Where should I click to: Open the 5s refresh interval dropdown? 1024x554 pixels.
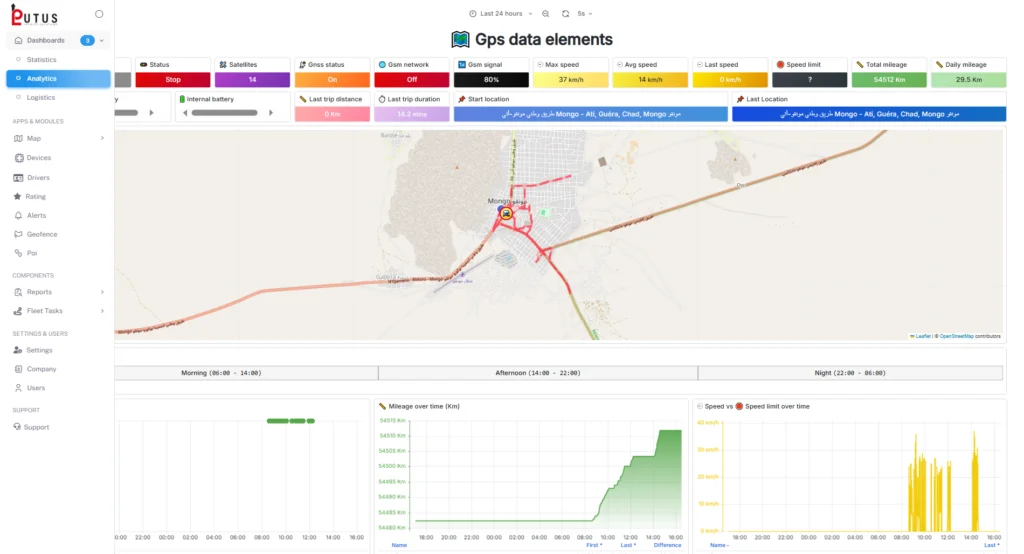point(584,14)
